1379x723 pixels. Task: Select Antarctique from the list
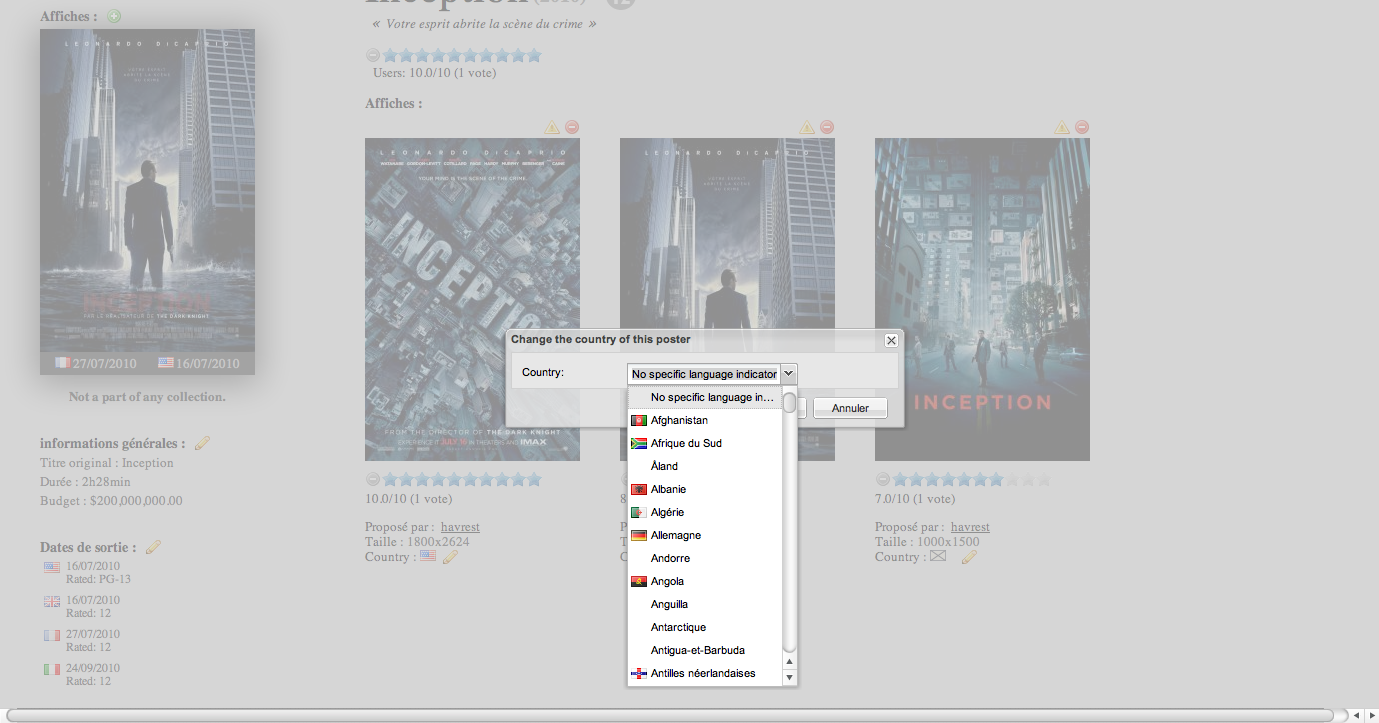point(704,627)
